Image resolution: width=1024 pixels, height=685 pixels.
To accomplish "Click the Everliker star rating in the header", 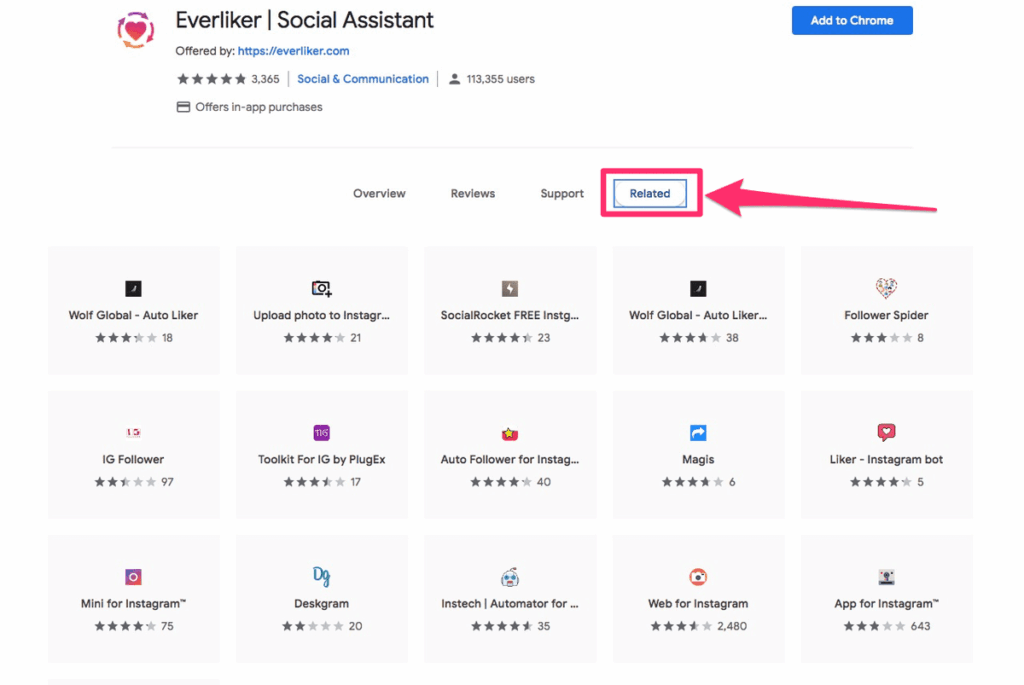I will tap(212, 79).
